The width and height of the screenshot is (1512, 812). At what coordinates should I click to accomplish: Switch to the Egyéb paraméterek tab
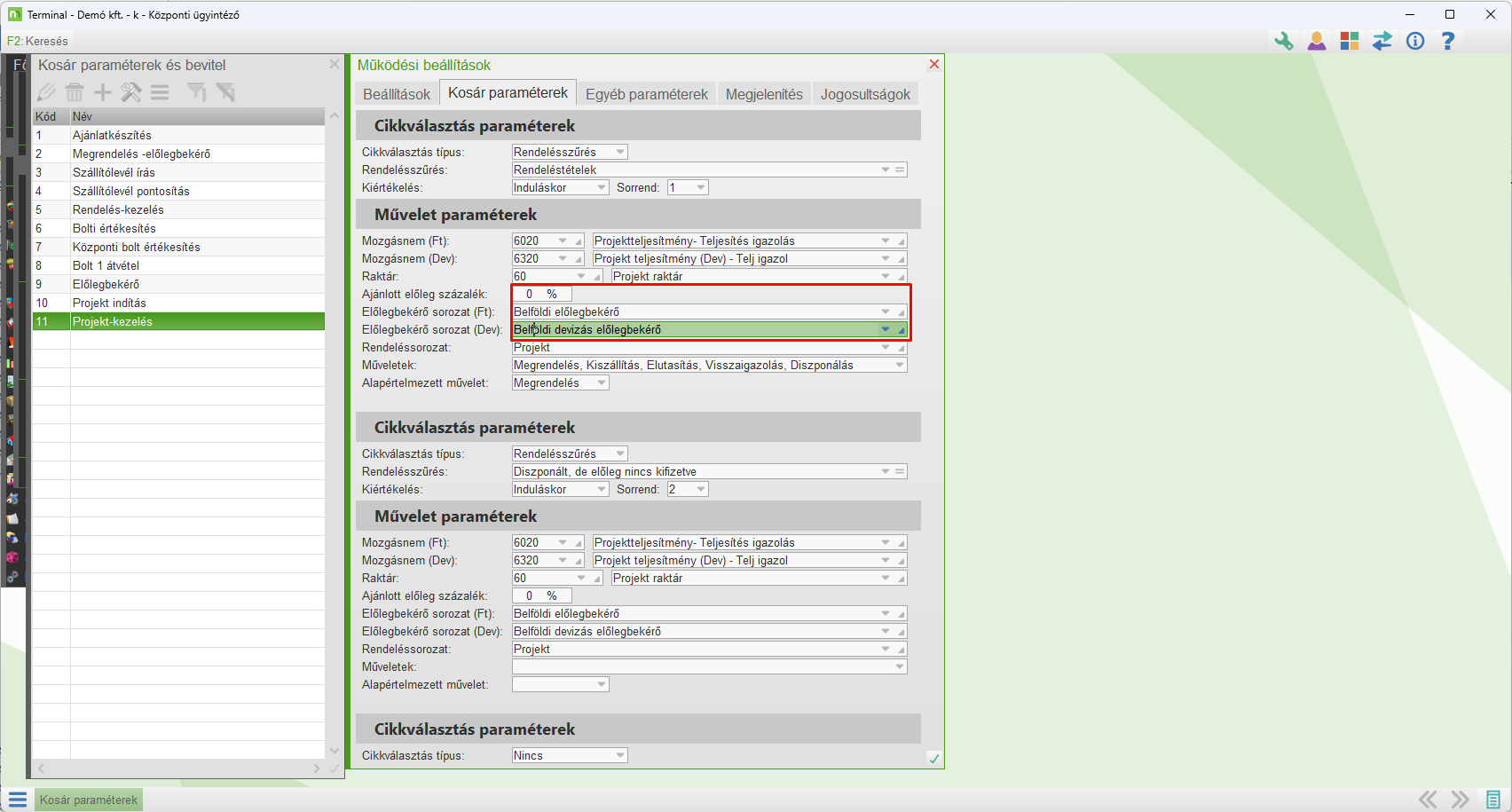click(647, 94)
